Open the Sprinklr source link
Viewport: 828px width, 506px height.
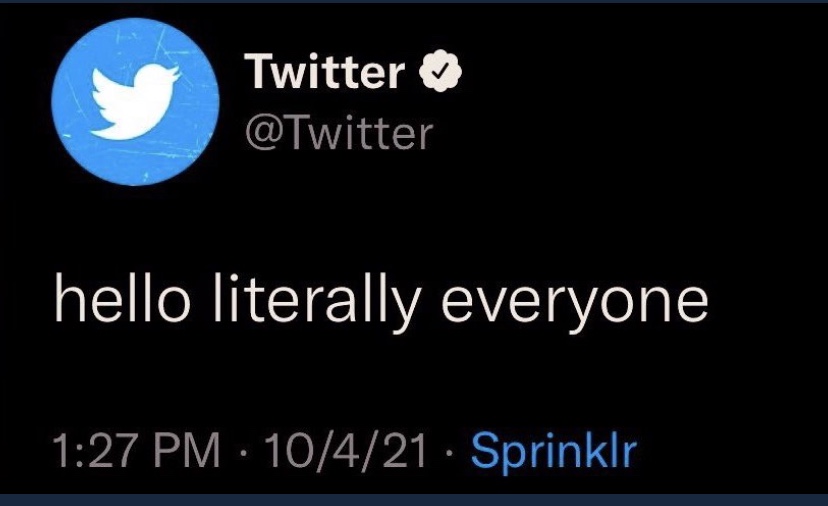tap(553, 452)
